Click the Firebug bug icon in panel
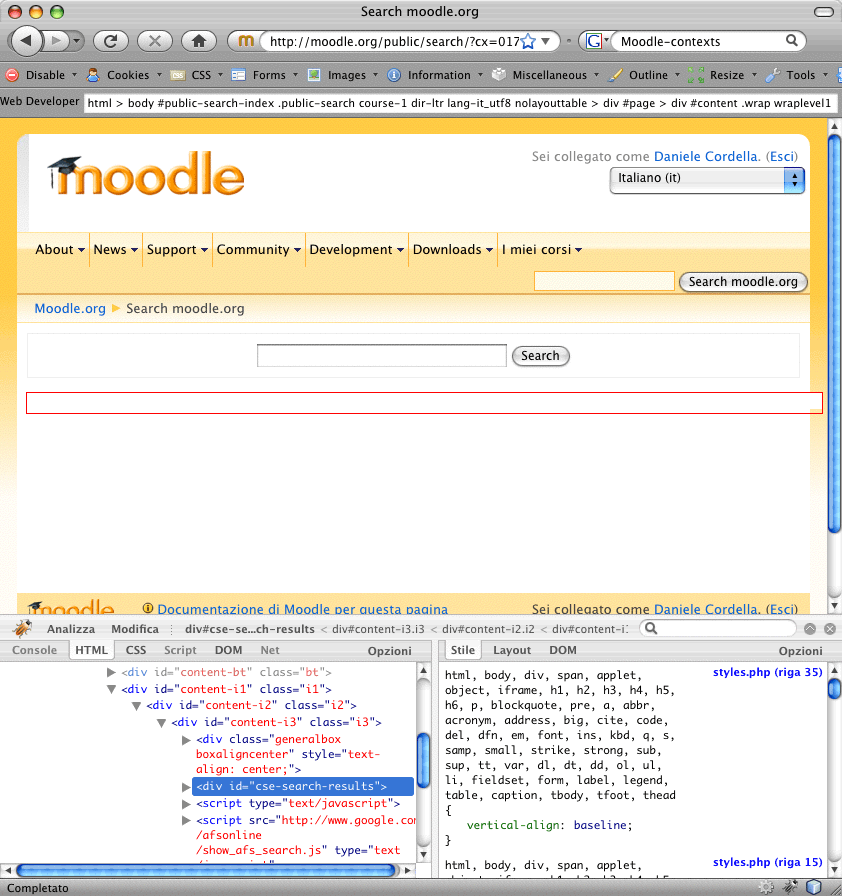The image size is (842, 896). click(x=22, y=629)
